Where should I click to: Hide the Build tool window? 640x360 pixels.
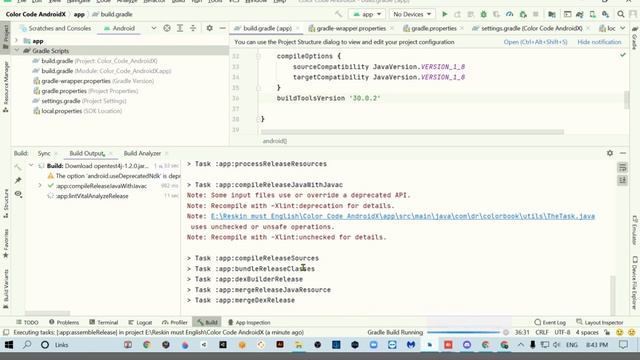click(623, 153)
